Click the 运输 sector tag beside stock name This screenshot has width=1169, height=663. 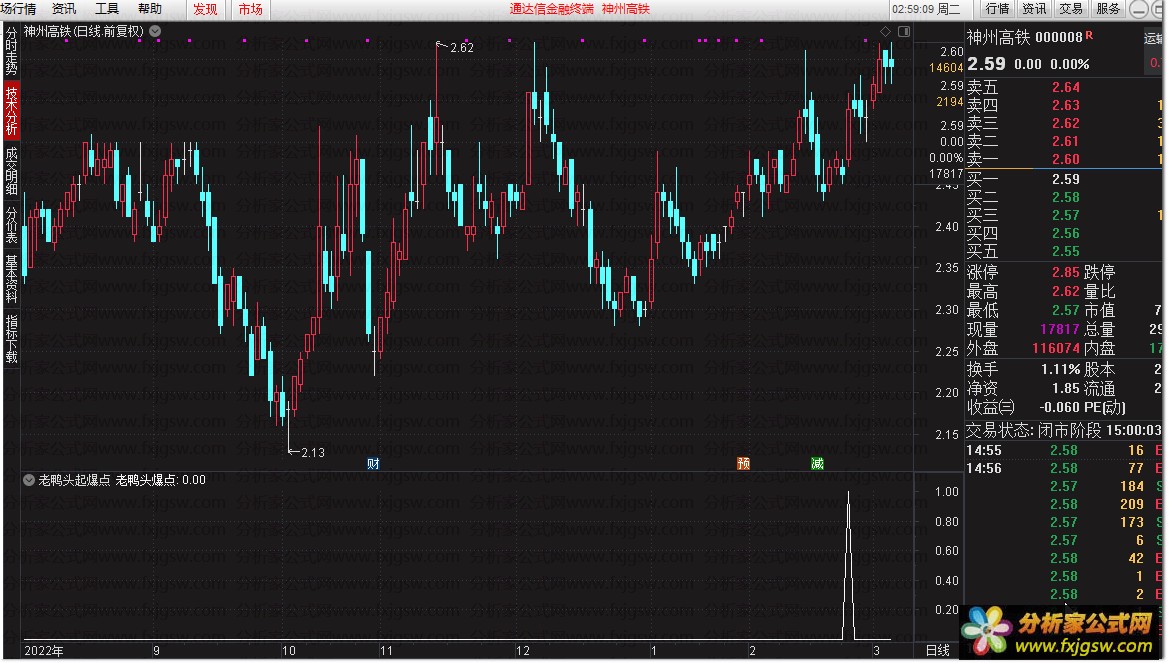[1154, 37]
